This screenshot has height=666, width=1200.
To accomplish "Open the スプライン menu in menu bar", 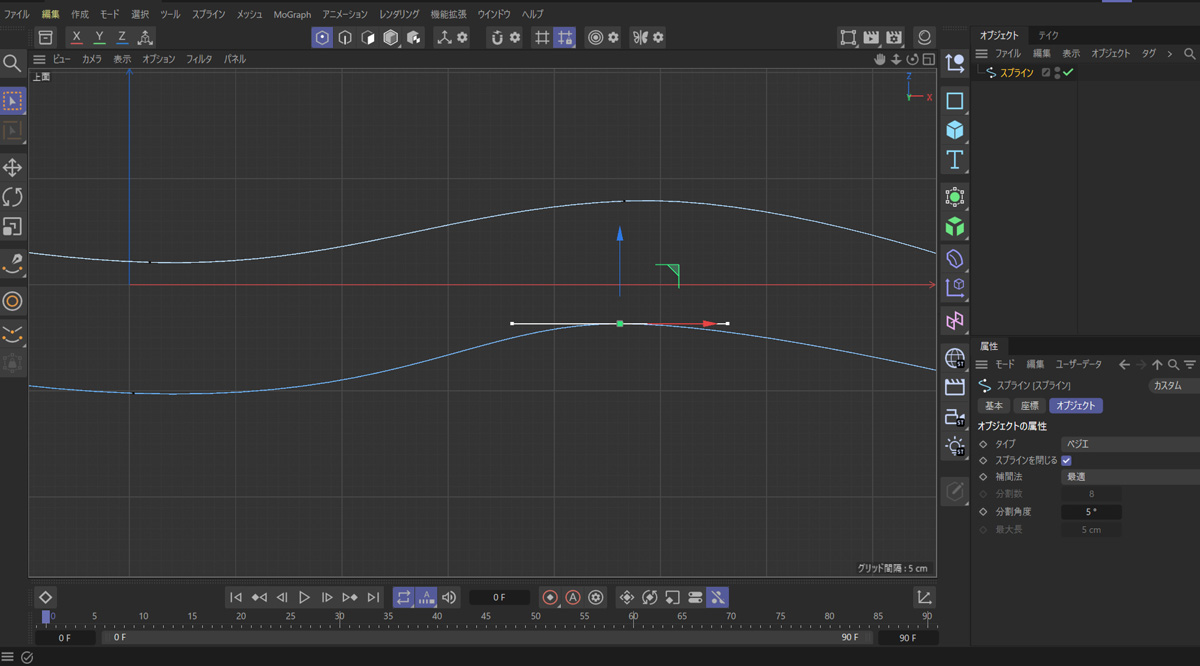I will pyautogui.click(x=208, y=15).
